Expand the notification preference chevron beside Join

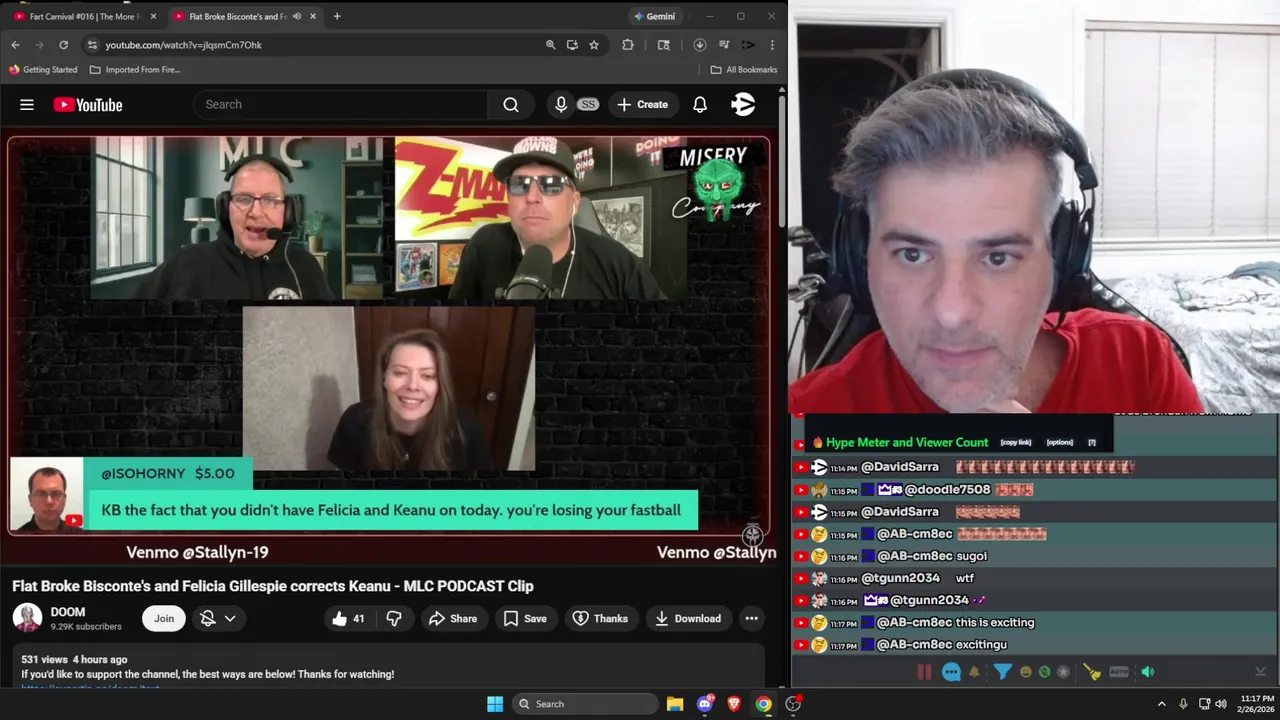(230, 618)
